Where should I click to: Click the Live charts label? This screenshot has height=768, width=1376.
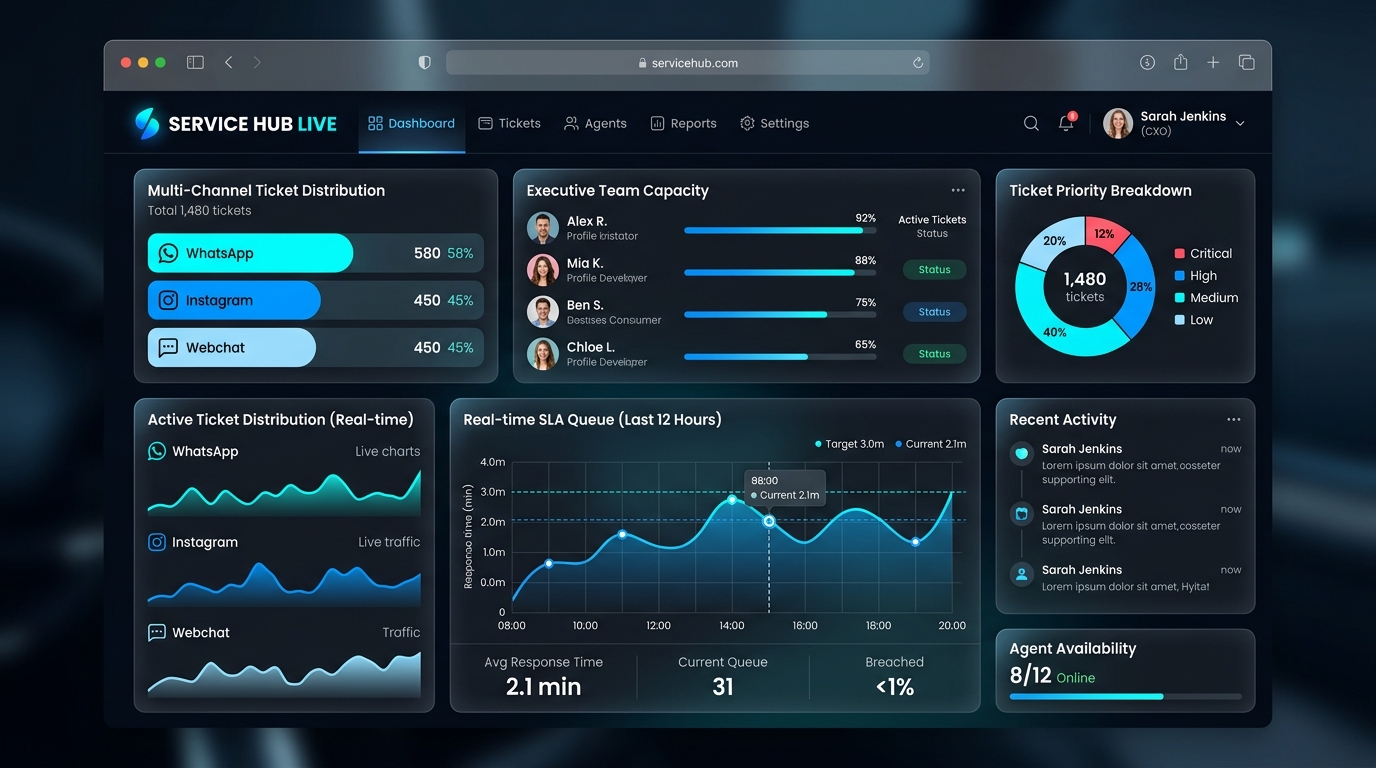388,451
